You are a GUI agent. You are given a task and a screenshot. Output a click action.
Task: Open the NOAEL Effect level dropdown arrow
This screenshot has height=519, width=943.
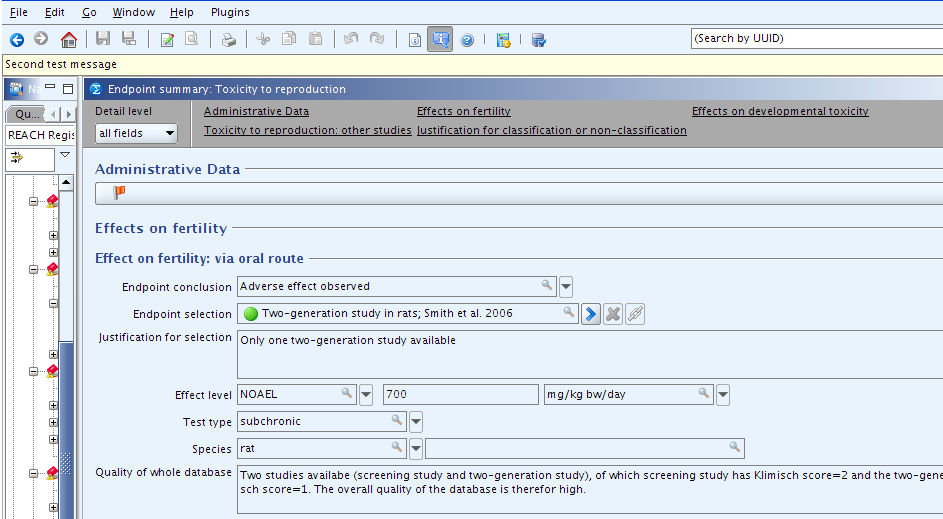tap(366, 395)
